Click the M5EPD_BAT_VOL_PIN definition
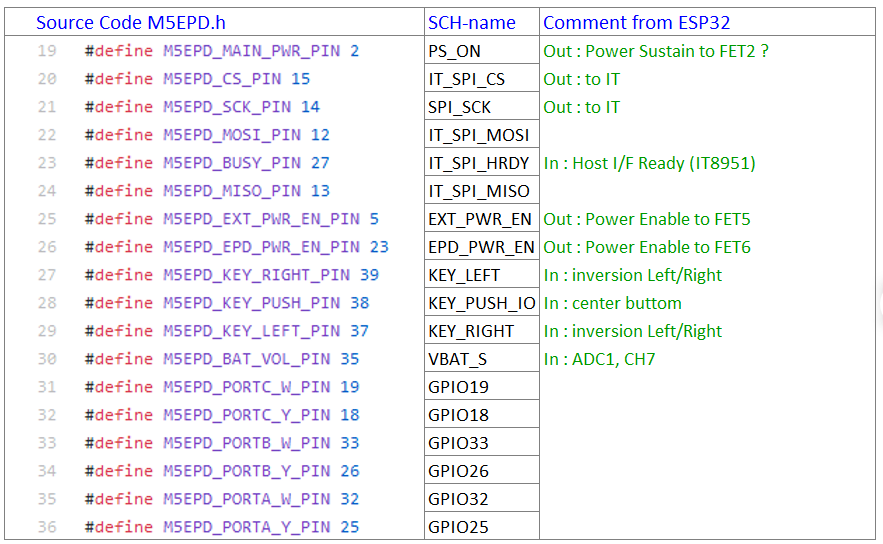883x544 pixels. tap(222, 359)
